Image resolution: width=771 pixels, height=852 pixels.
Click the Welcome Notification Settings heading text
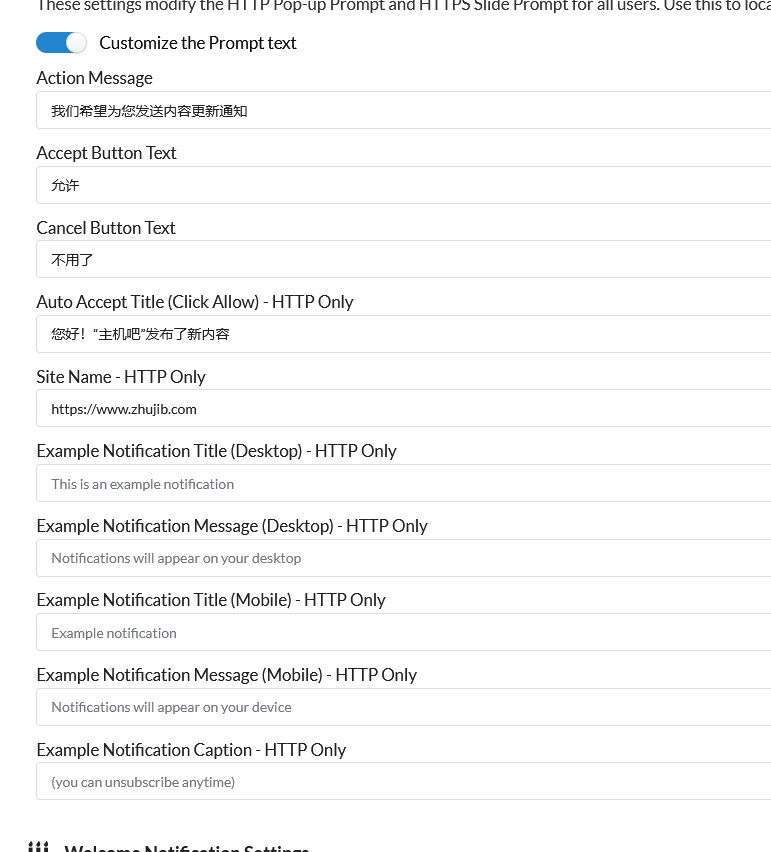[187, 848]
